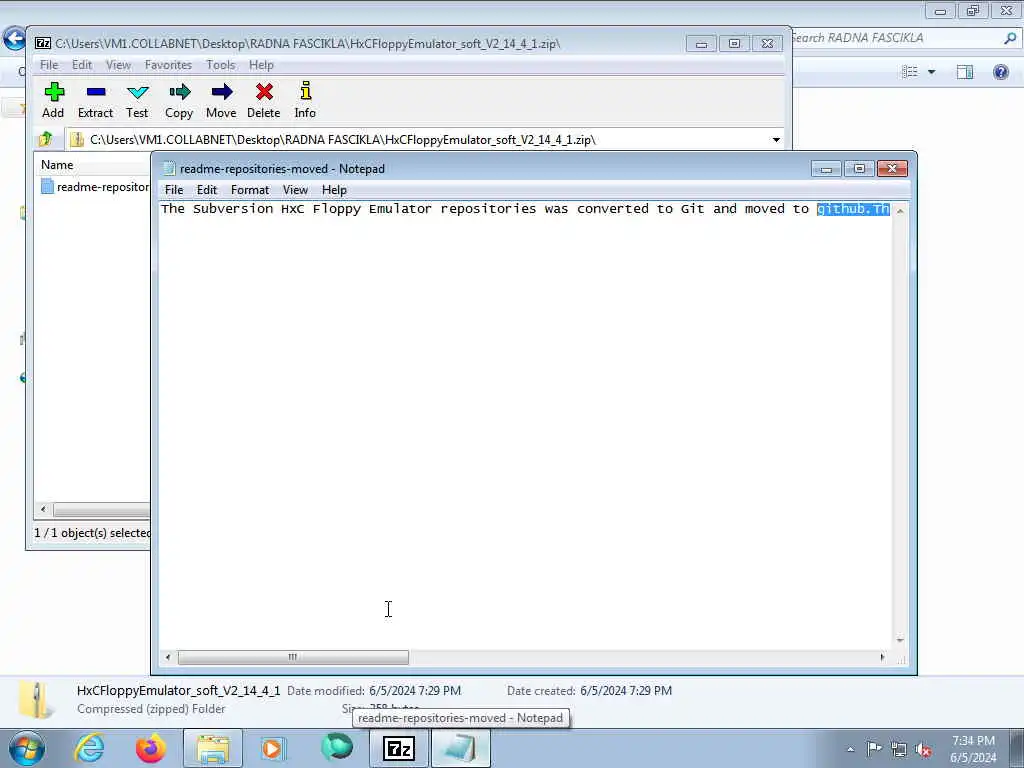1024x768 pixels.
Task: Open network tray icon
Action: click(899, 750)
